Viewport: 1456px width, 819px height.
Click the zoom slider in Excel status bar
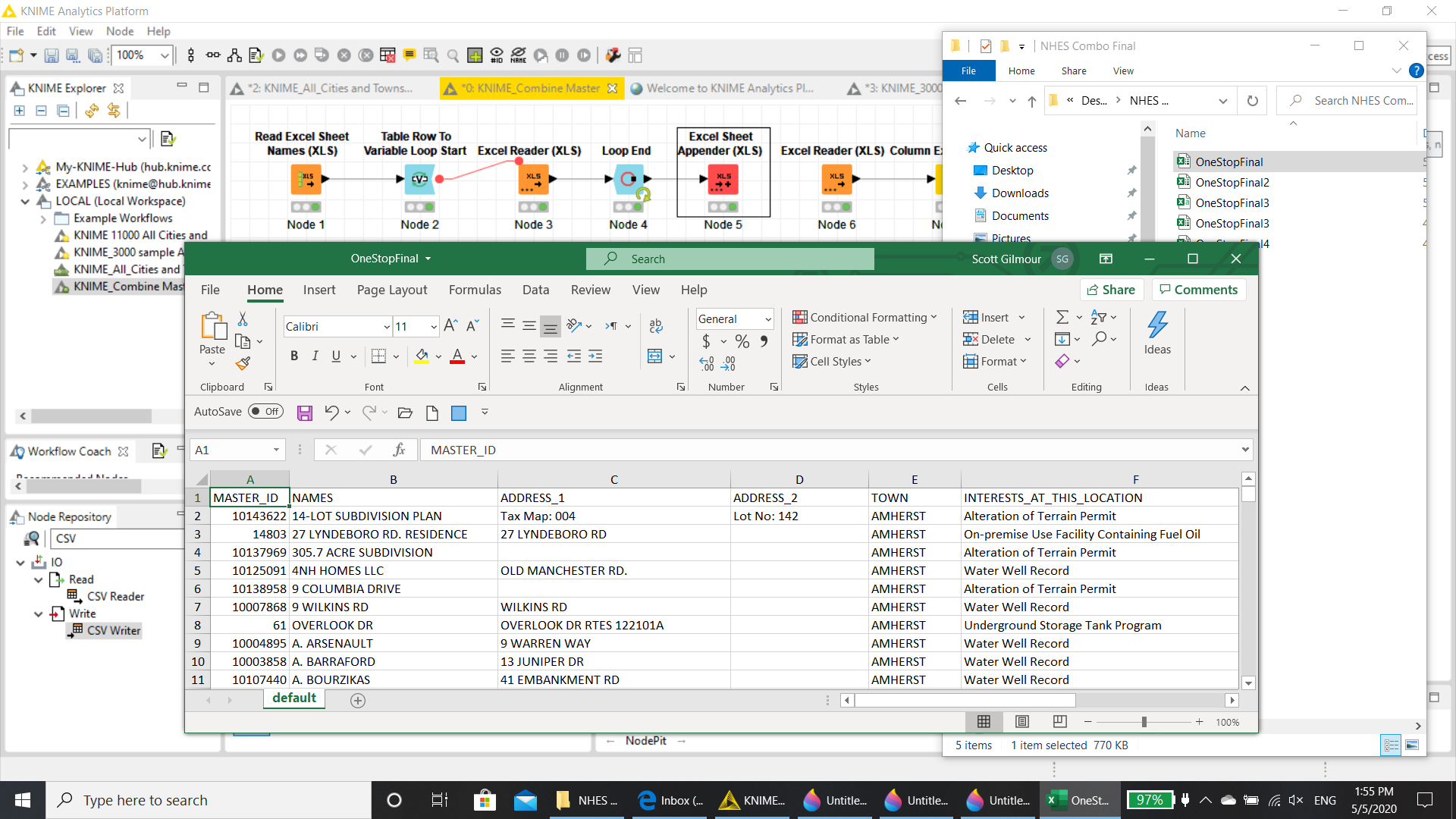(1144, 722)
